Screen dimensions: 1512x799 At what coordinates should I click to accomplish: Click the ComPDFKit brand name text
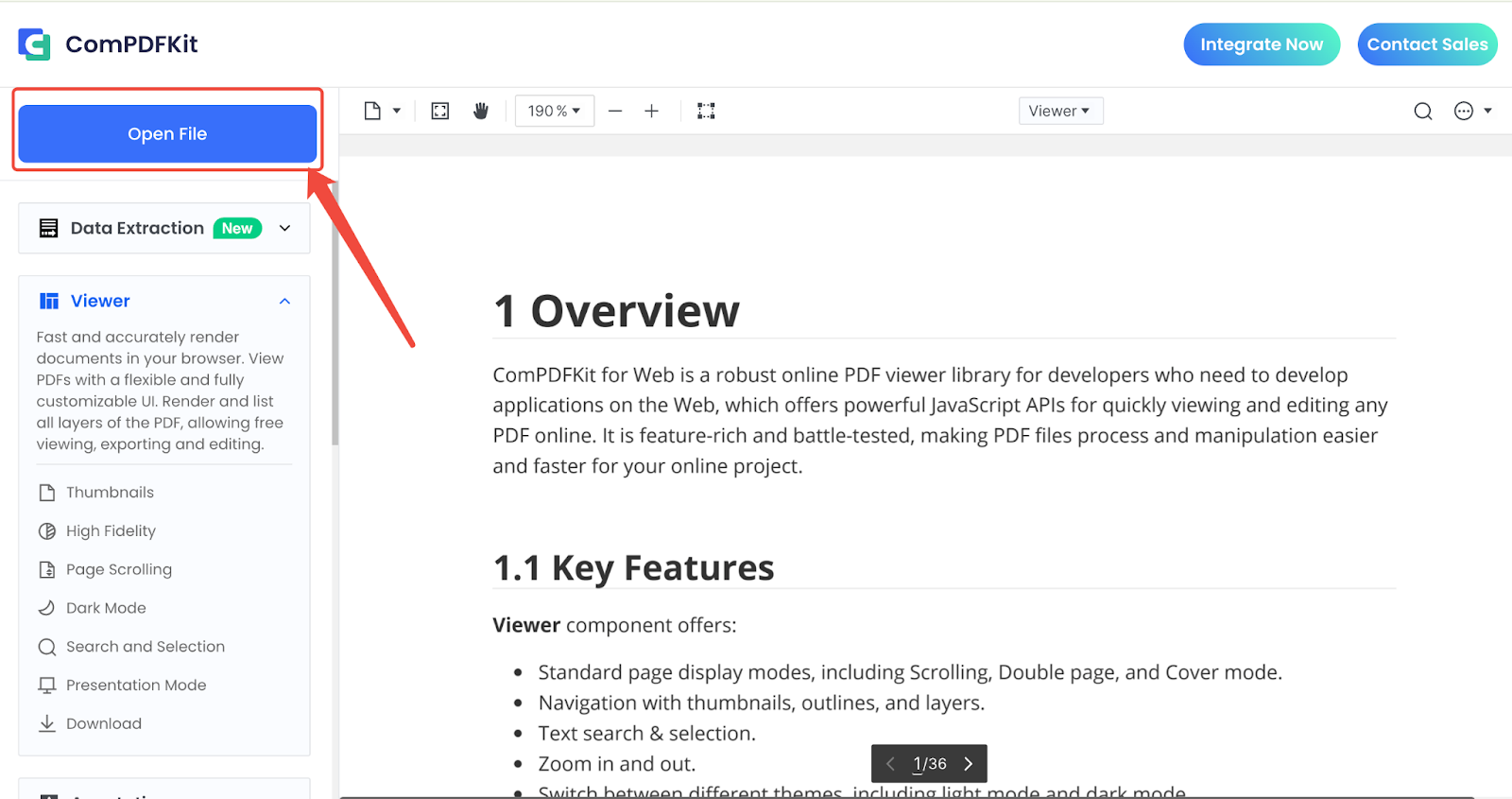coord(131,44)
